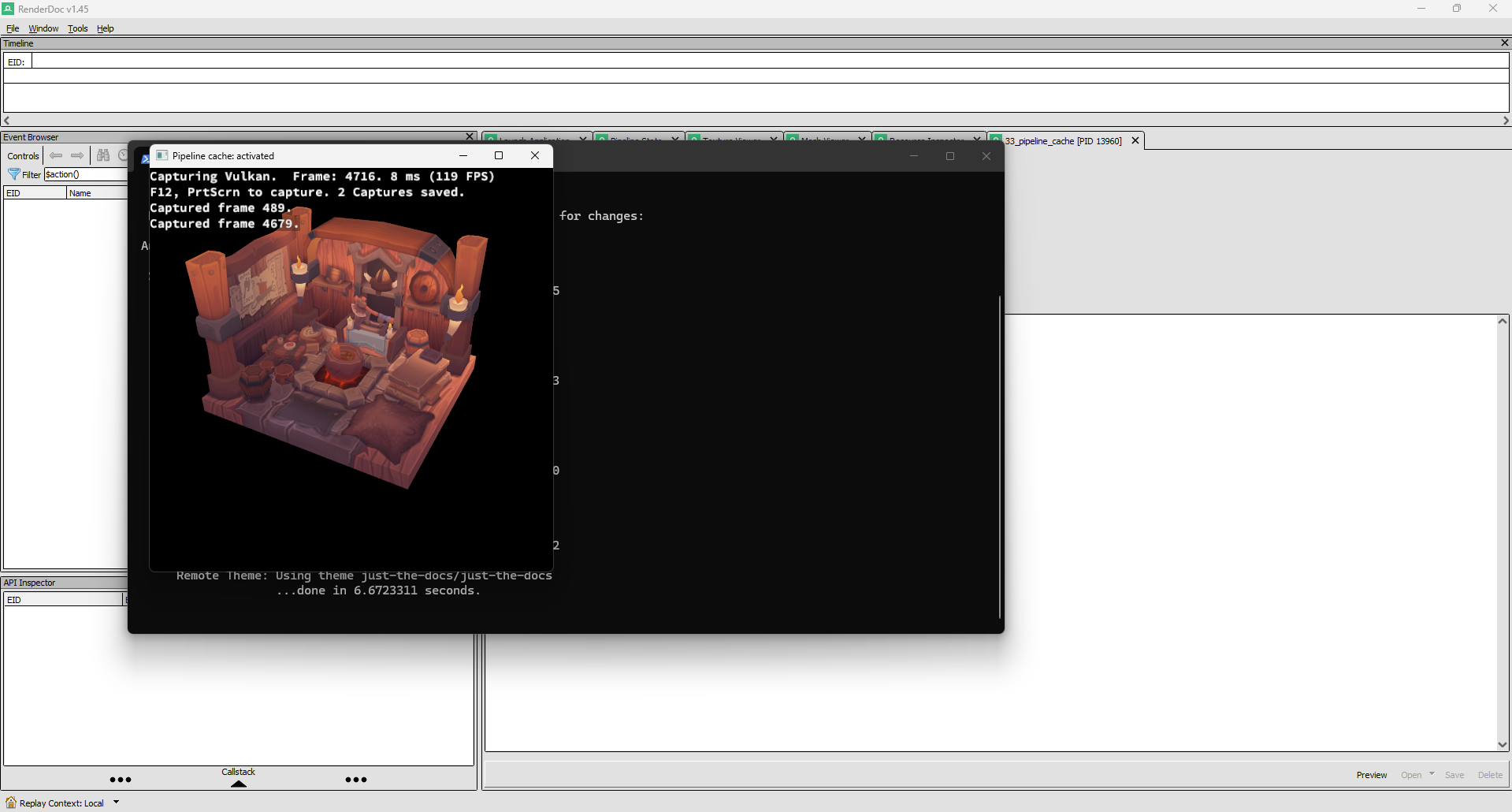1512x812 pixels.
Task: Click the funnel Filter icon
Action: tap(13, 174)
